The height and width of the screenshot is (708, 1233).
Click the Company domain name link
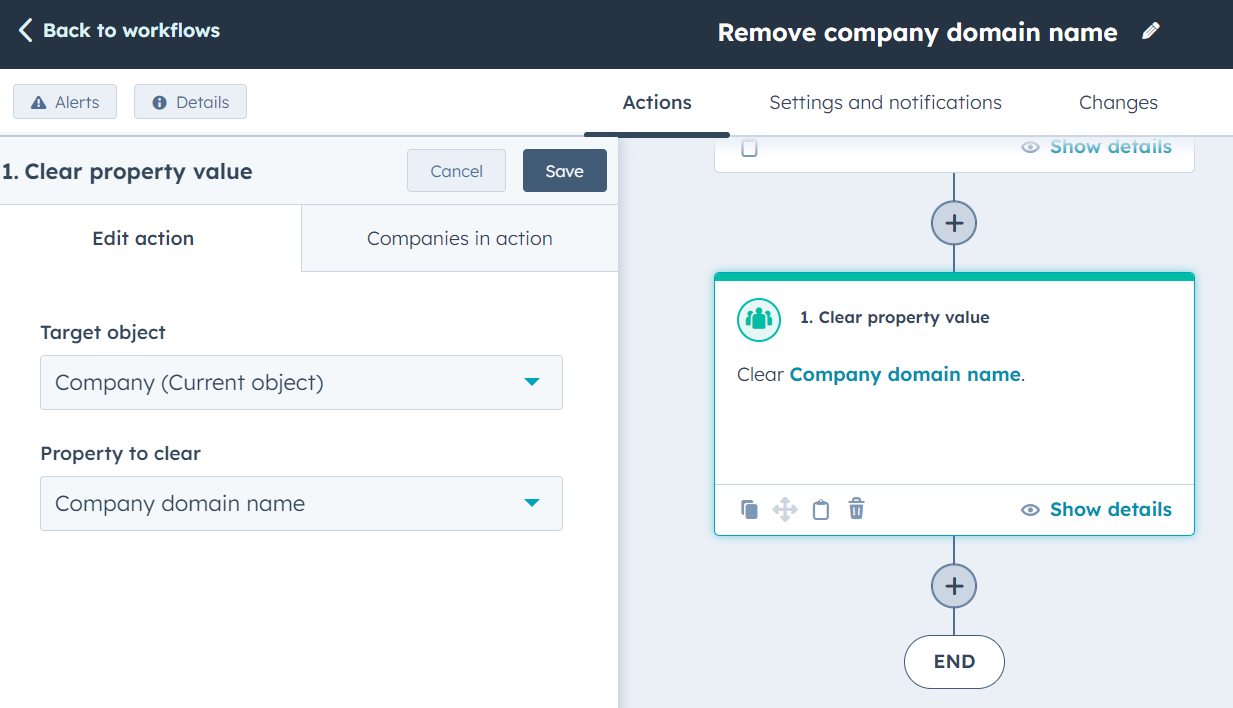[903, 374]
